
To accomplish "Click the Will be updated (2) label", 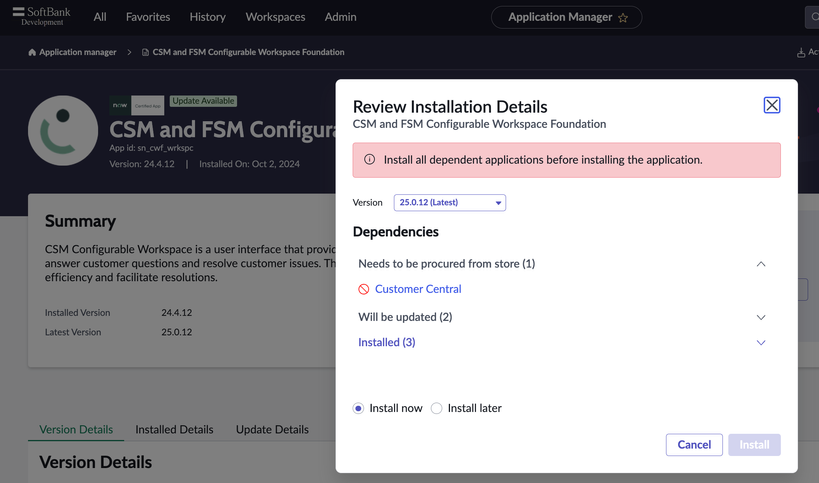I will tap(405, 317).
